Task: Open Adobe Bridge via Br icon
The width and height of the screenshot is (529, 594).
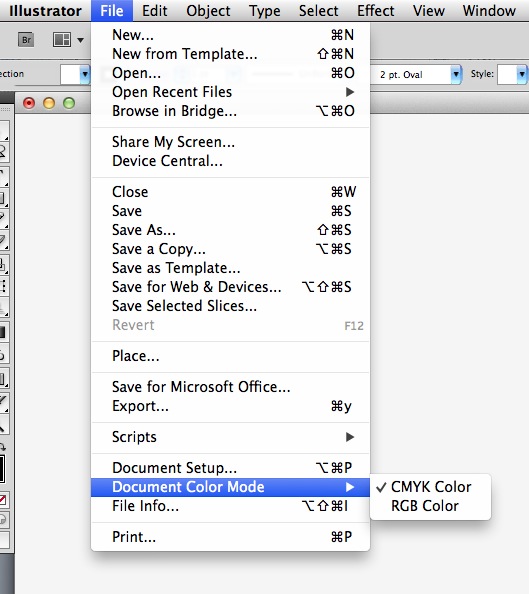Action: 26,39
